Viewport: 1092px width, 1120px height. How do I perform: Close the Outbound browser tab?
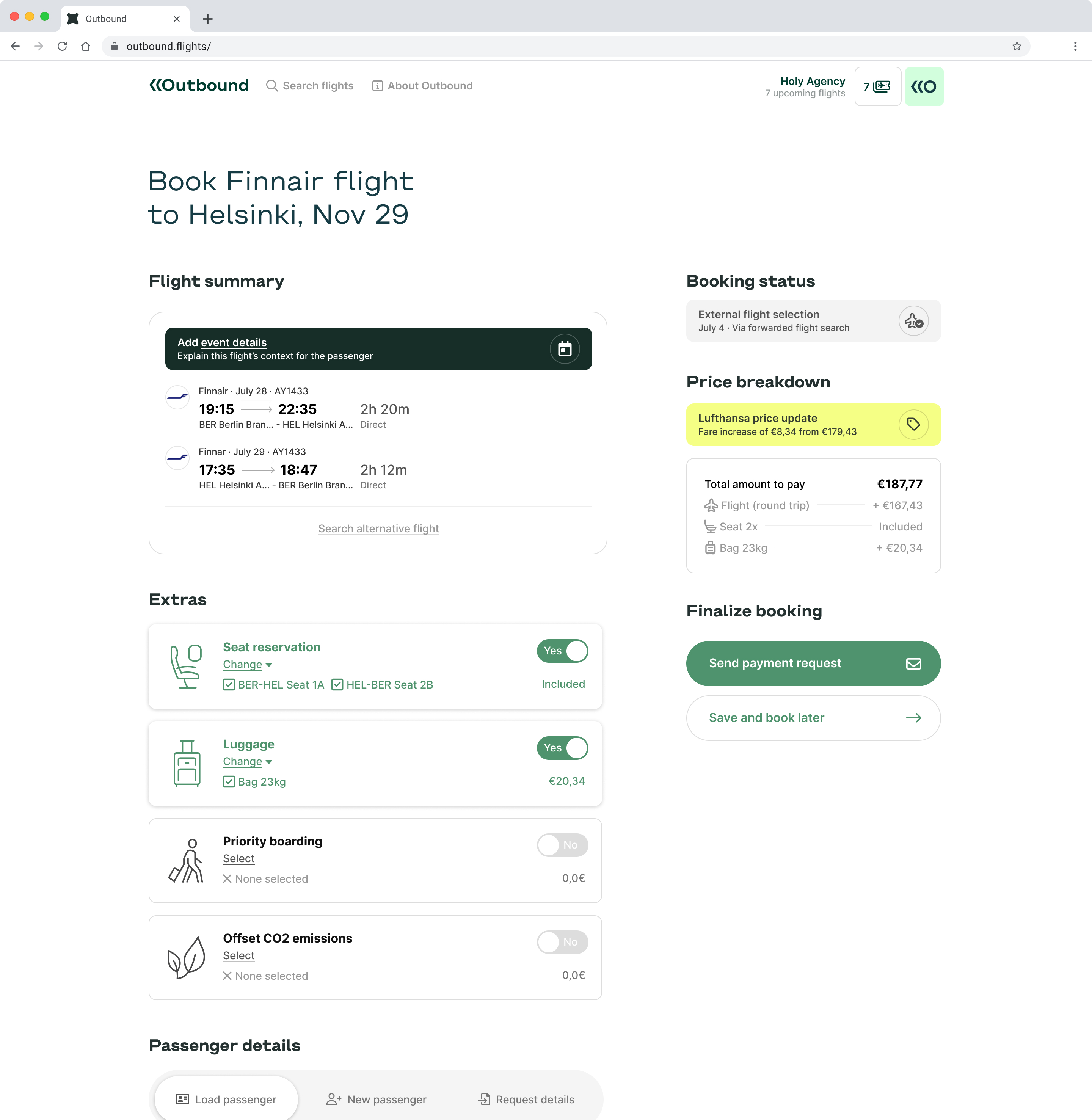(177, 19)
